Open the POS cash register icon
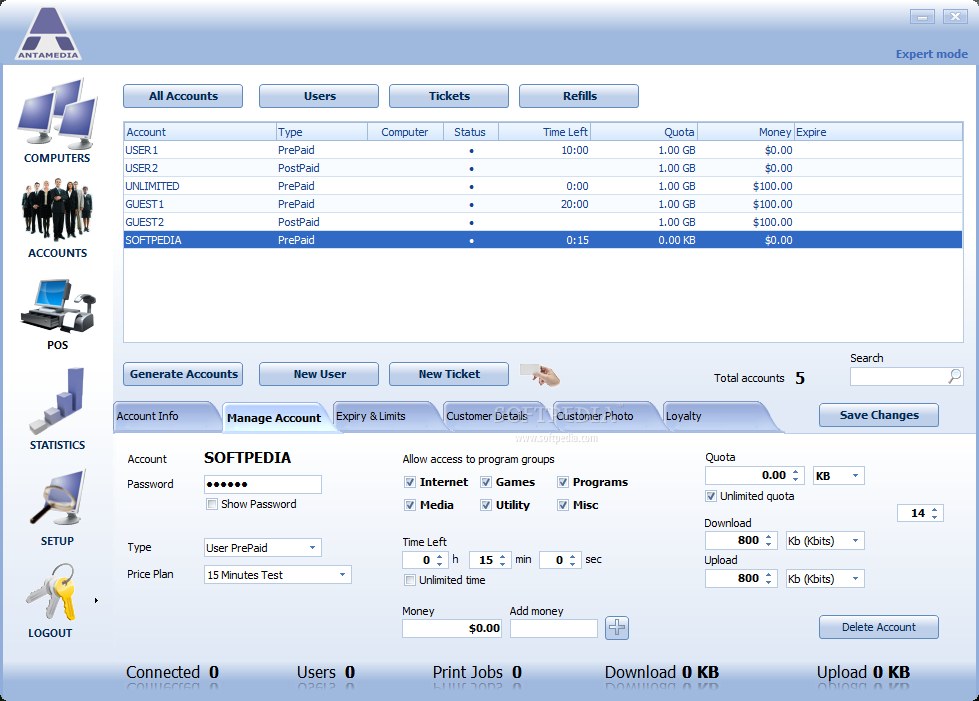The image size is (979, 701). 57,306
